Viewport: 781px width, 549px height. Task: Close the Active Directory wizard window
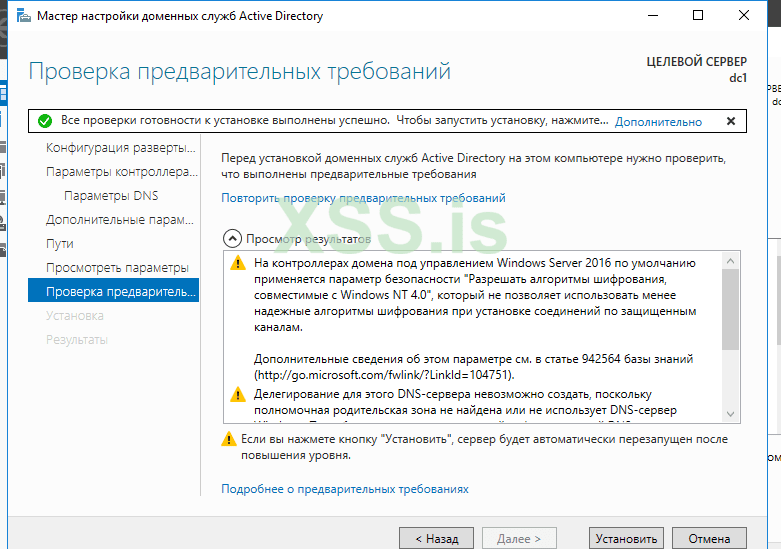tap(744, 15)
